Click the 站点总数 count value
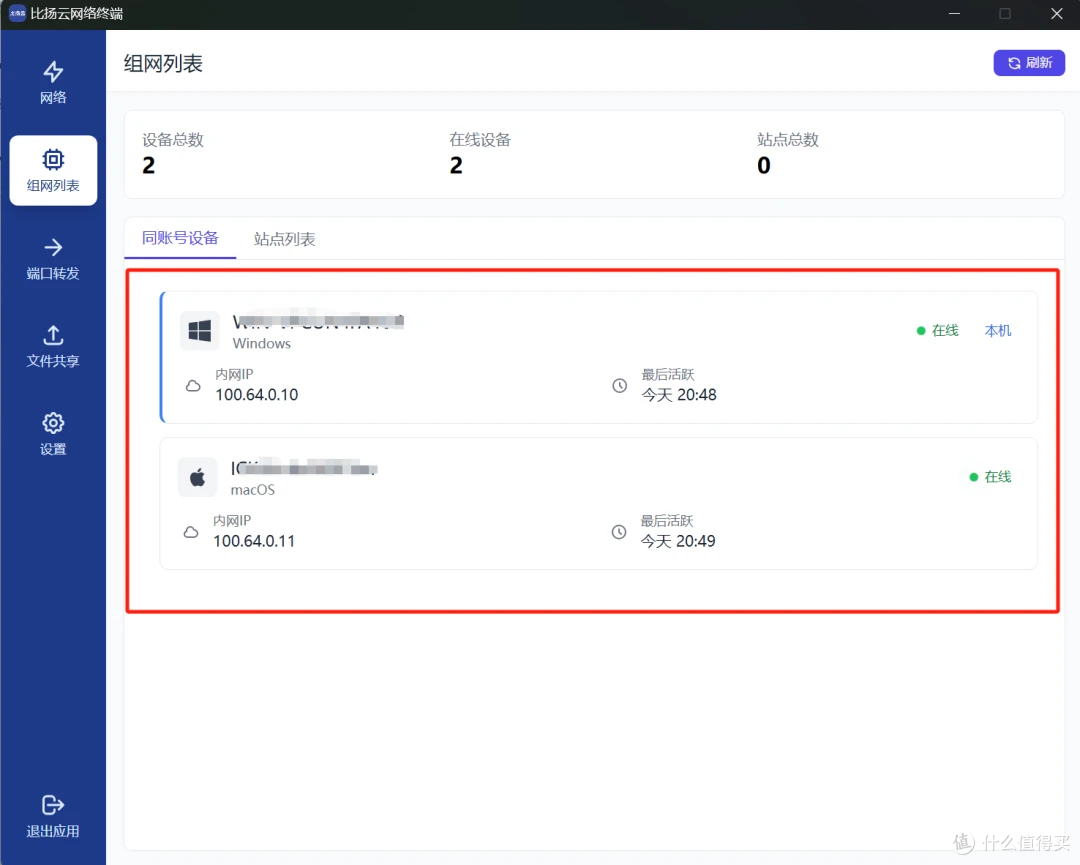The width and height of the screenshot is (1080, 865). (x=764, y=165)
